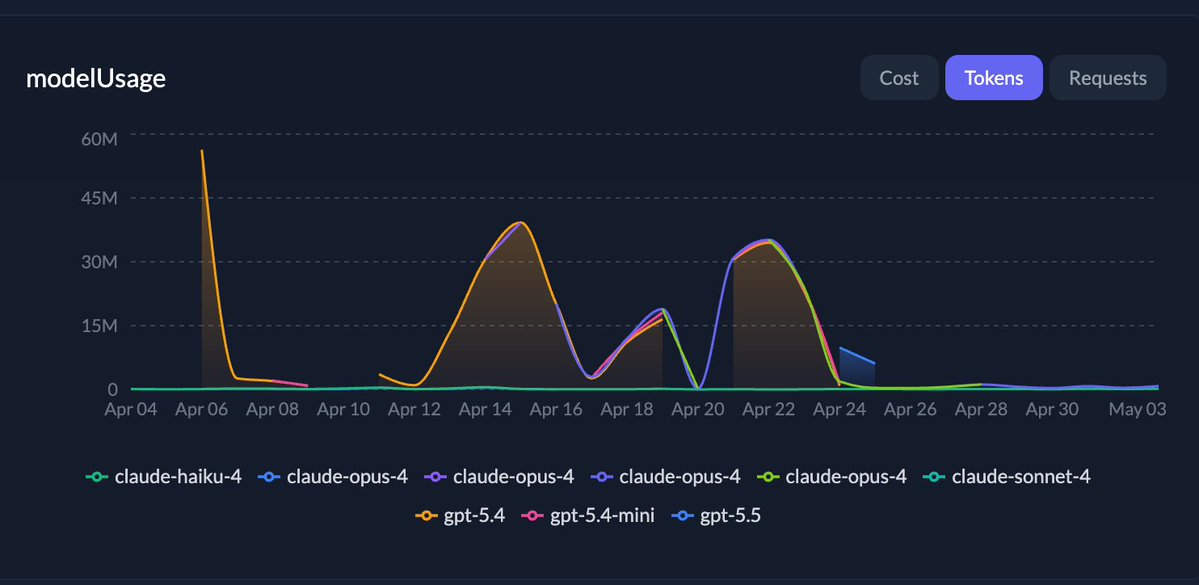This screenshot has width=1199, height=585.
Task: Toggle the gpt-5.4-mini legend entry
Action: point(587,516)
